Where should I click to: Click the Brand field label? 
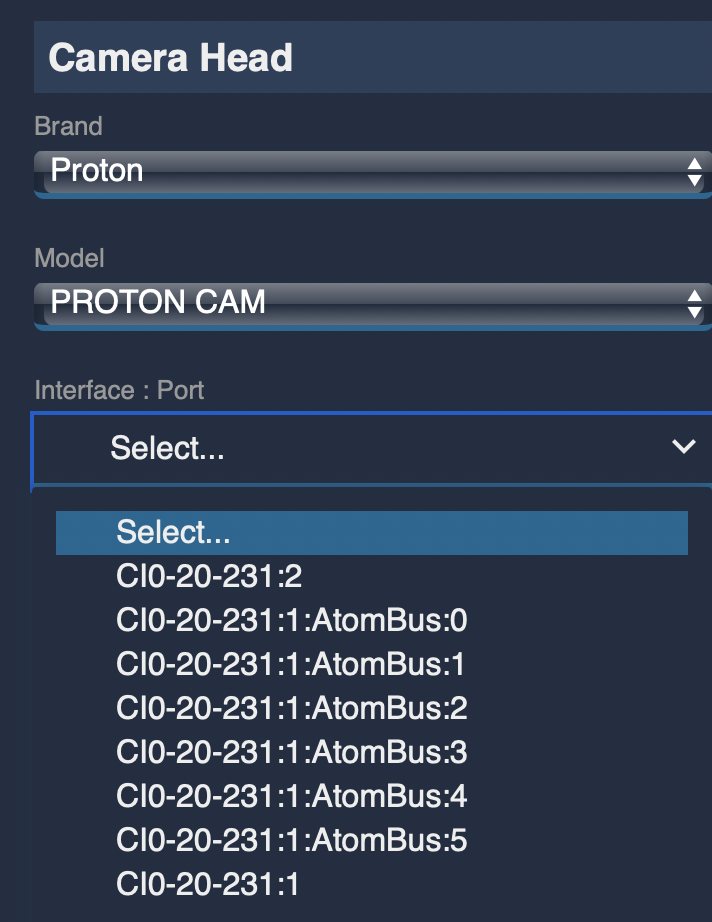coord(68,126)
